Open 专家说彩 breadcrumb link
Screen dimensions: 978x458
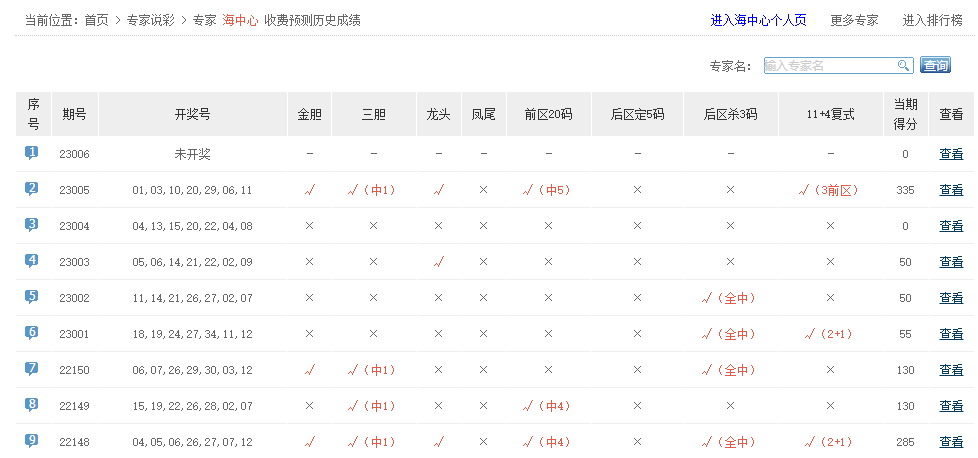tap(151, 20)
